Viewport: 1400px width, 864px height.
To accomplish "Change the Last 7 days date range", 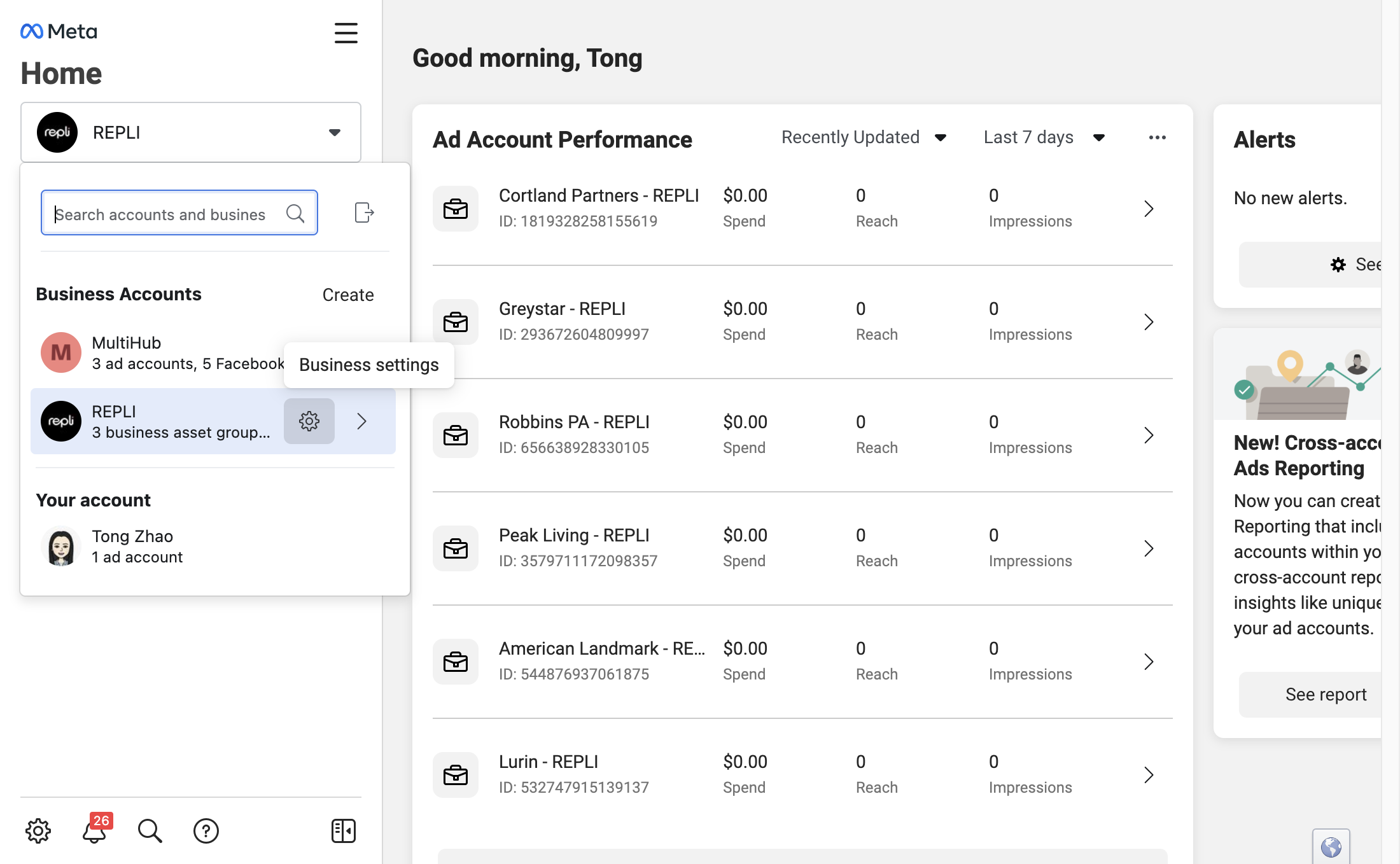I will tap(1044, 137).
